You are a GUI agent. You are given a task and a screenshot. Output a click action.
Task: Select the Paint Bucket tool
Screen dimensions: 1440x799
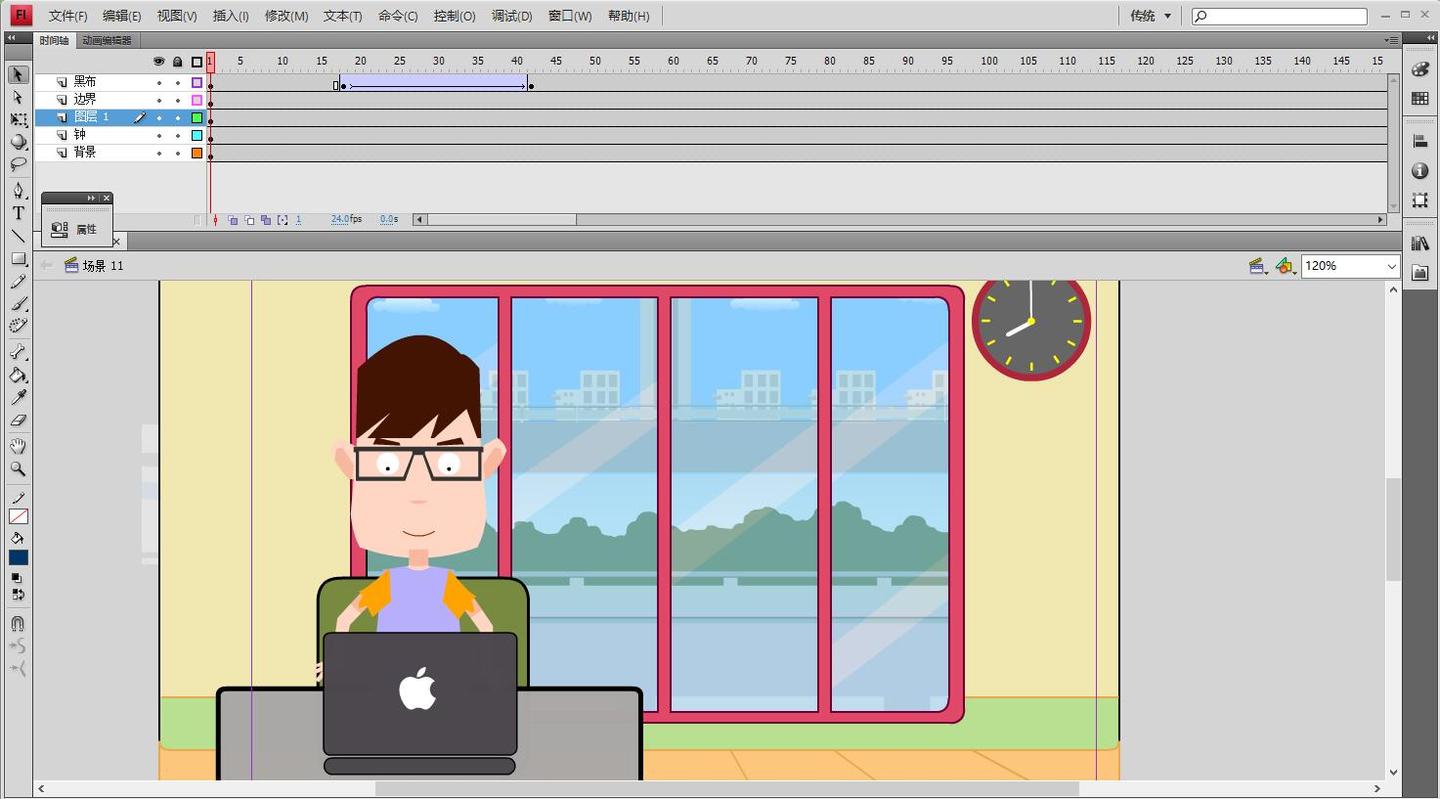[18, 375]
